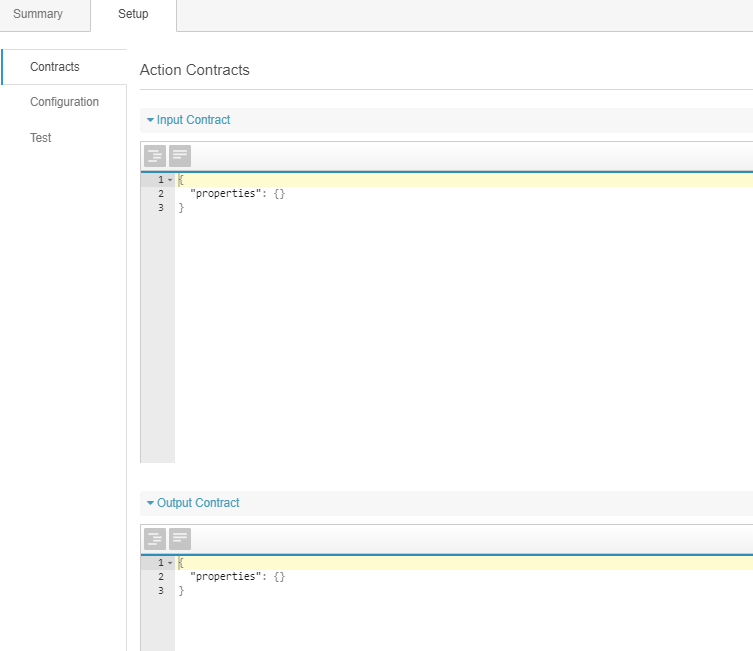Compact JSON in Output Contract editor
Viewport: 753px width, 651px height.
(180, 539)
